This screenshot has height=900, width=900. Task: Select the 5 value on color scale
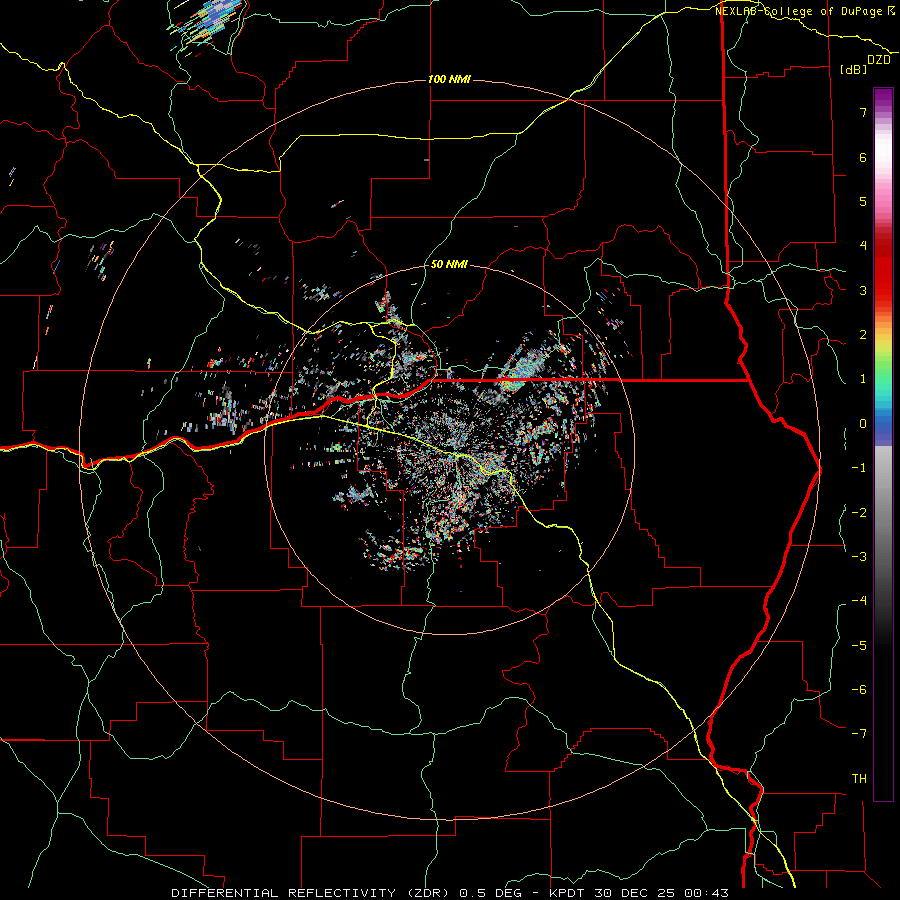(863, 201)
